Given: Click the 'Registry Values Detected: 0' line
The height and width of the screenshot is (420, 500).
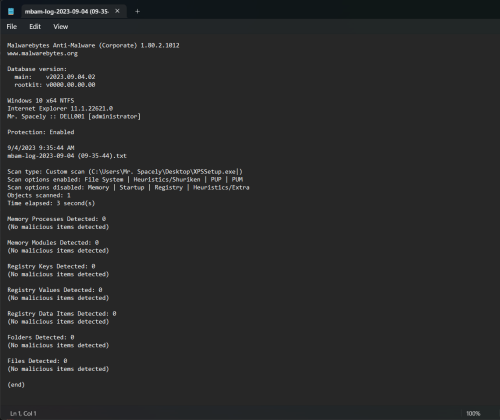Looking at the screenshot, I should coord(55,290).
